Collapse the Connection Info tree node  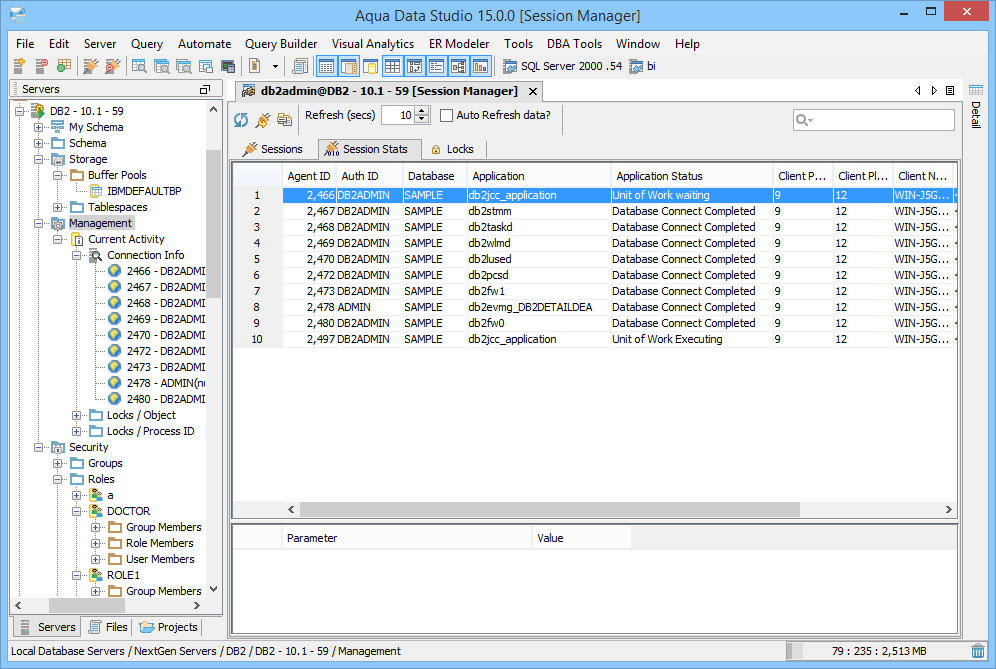coord(77,254)
